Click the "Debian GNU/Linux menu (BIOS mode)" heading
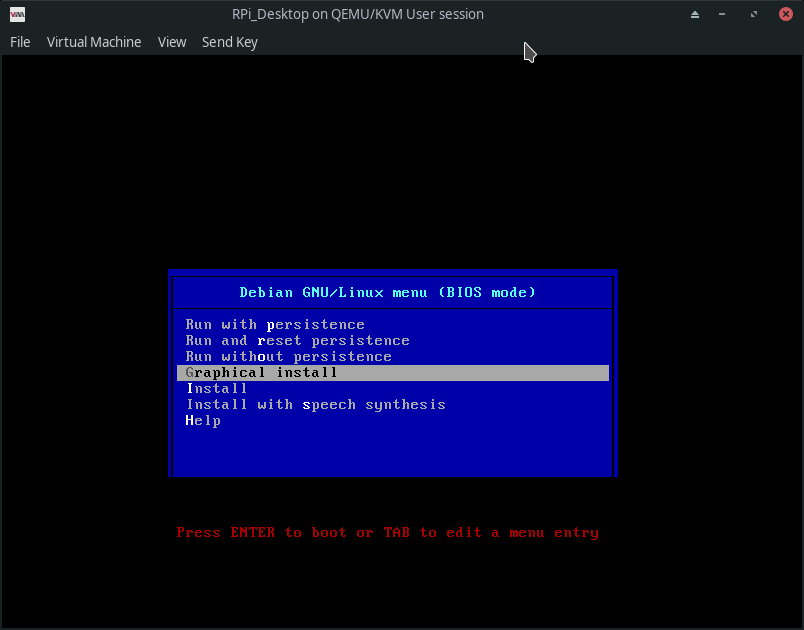The width and height of the screenshot is (804, 630). (388, 293)
